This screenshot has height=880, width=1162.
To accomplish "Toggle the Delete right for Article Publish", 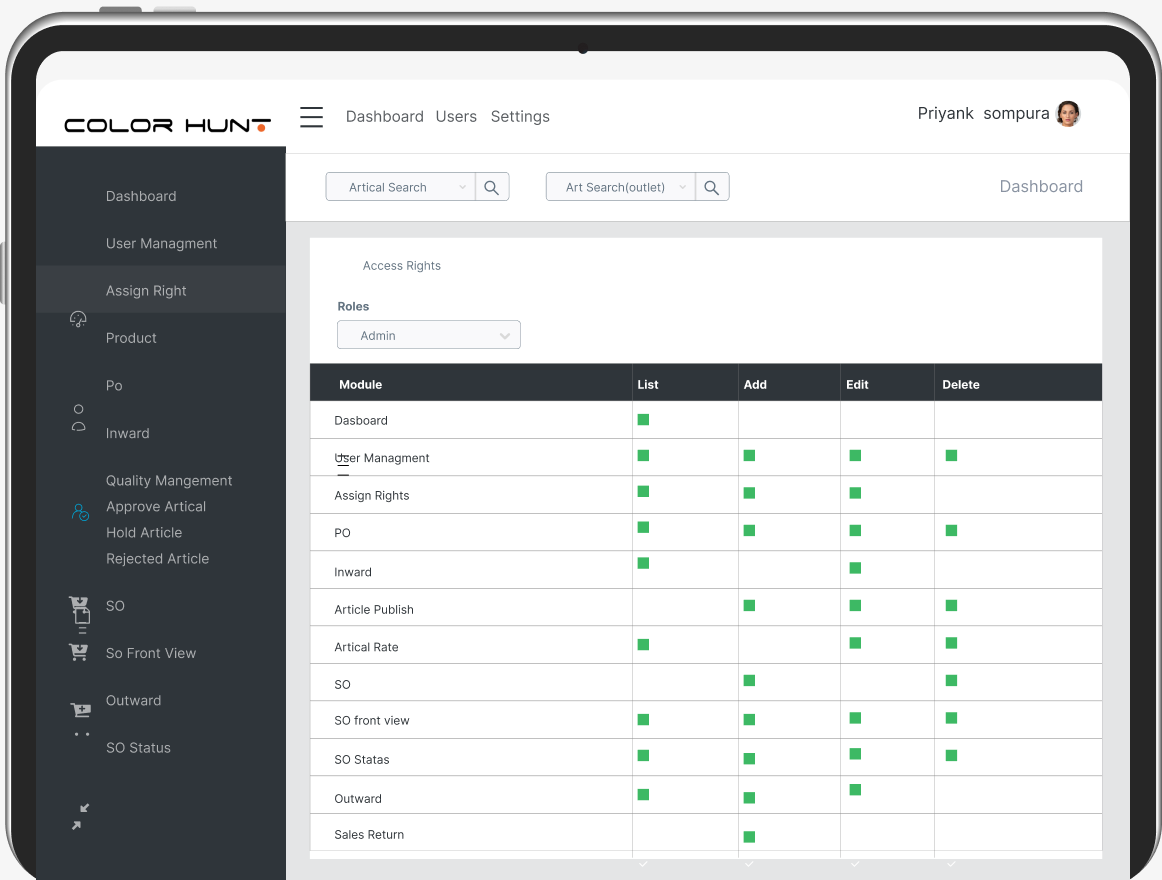I will (x=952, y=606).
